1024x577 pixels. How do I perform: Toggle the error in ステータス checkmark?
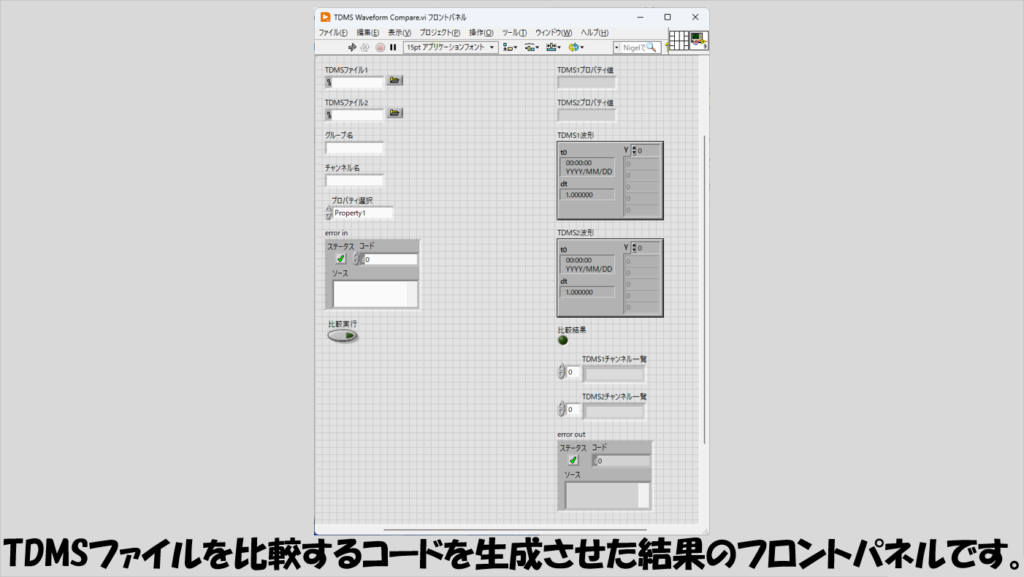[340, 259]
